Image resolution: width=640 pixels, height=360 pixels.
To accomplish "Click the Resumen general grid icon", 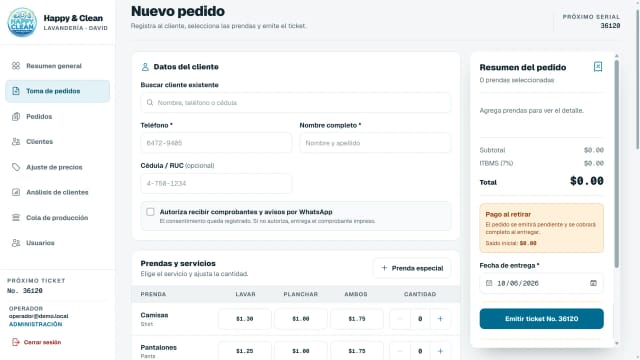I will (16, 66).
